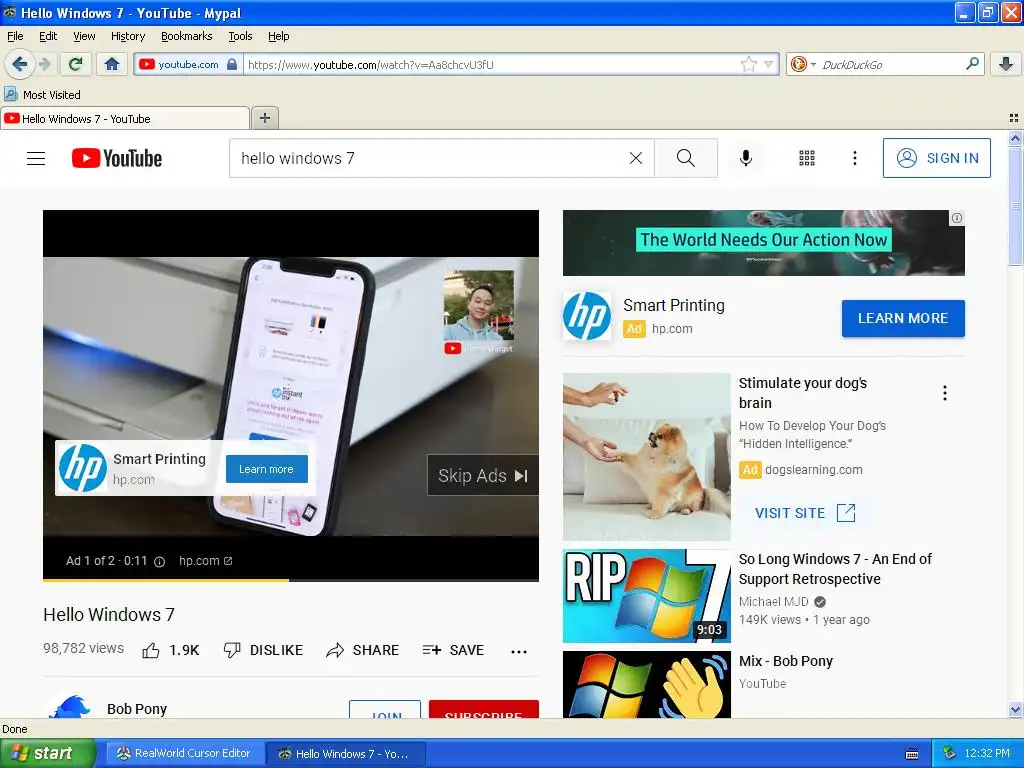Image resolution: width=1024 pixels, height=768 pixels.
Task: Open So Long Windows 7 video thumbnail
Action: coord(647,596)
